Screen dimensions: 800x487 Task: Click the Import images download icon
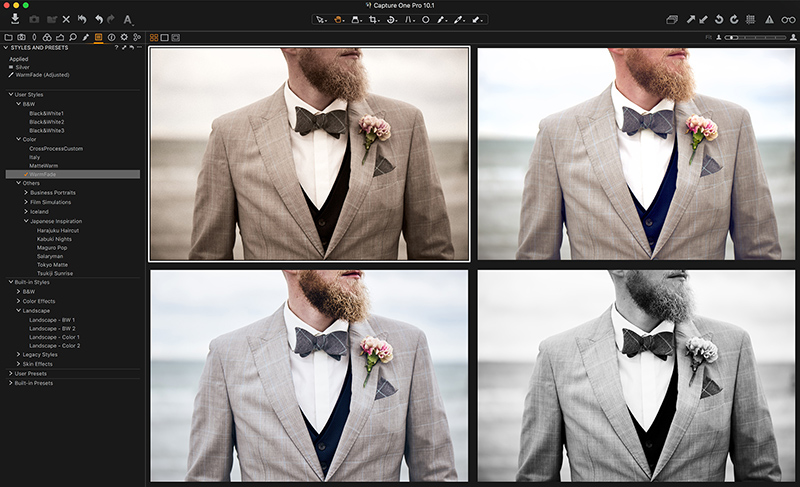[x=15, y=19]
